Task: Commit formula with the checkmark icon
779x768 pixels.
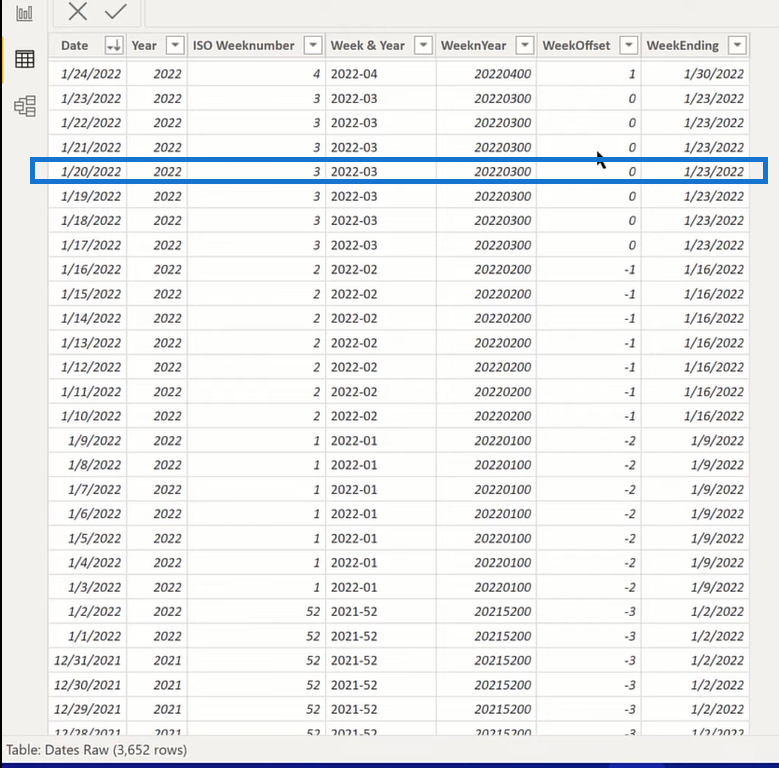Action: 115,11
